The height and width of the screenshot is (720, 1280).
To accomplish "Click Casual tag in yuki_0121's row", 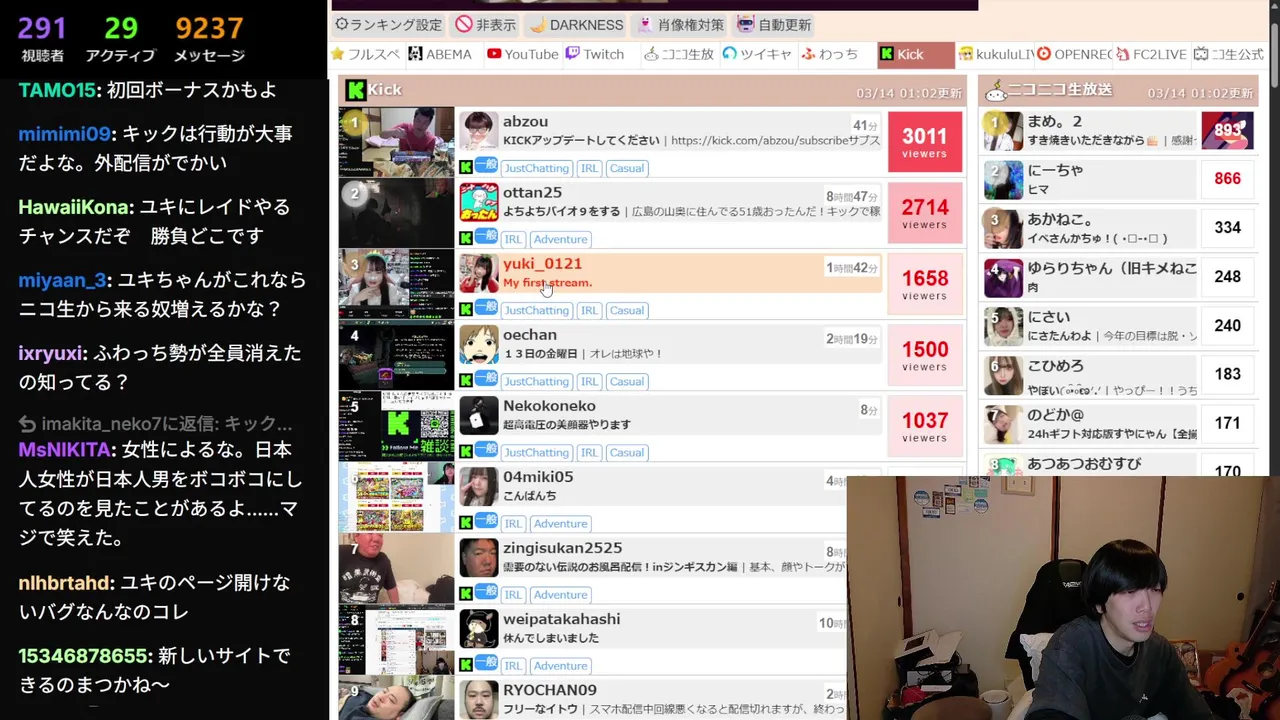I will [627, 310].
